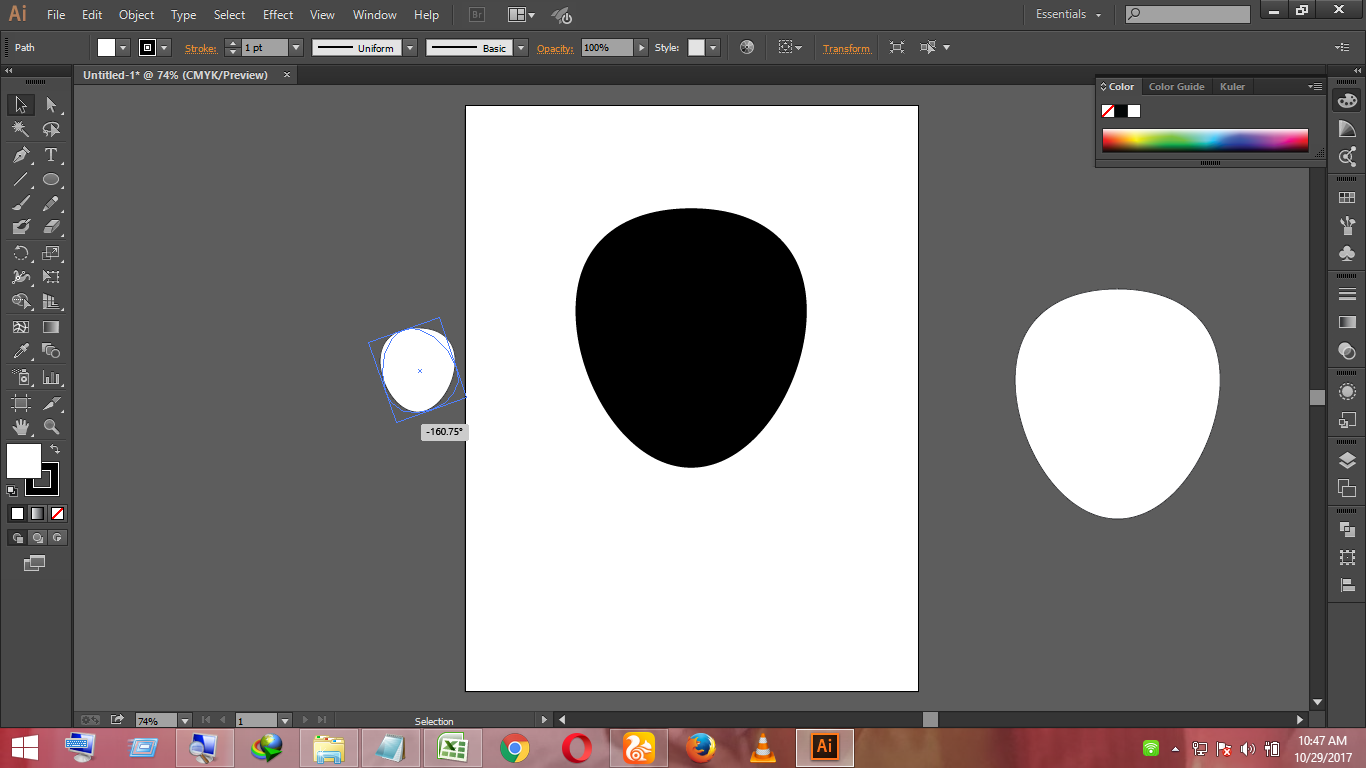
Task: Select the Width tool
Action: coord(20,277)
